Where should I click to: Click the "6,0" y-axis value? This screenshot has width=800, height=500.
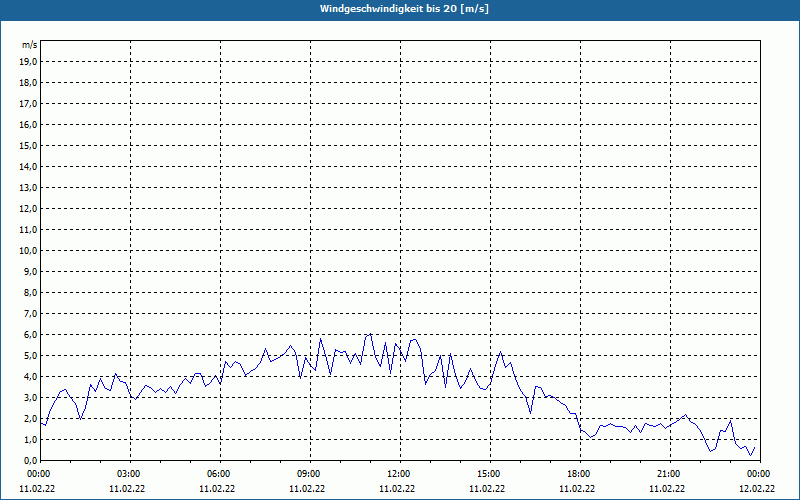point(30,334)
